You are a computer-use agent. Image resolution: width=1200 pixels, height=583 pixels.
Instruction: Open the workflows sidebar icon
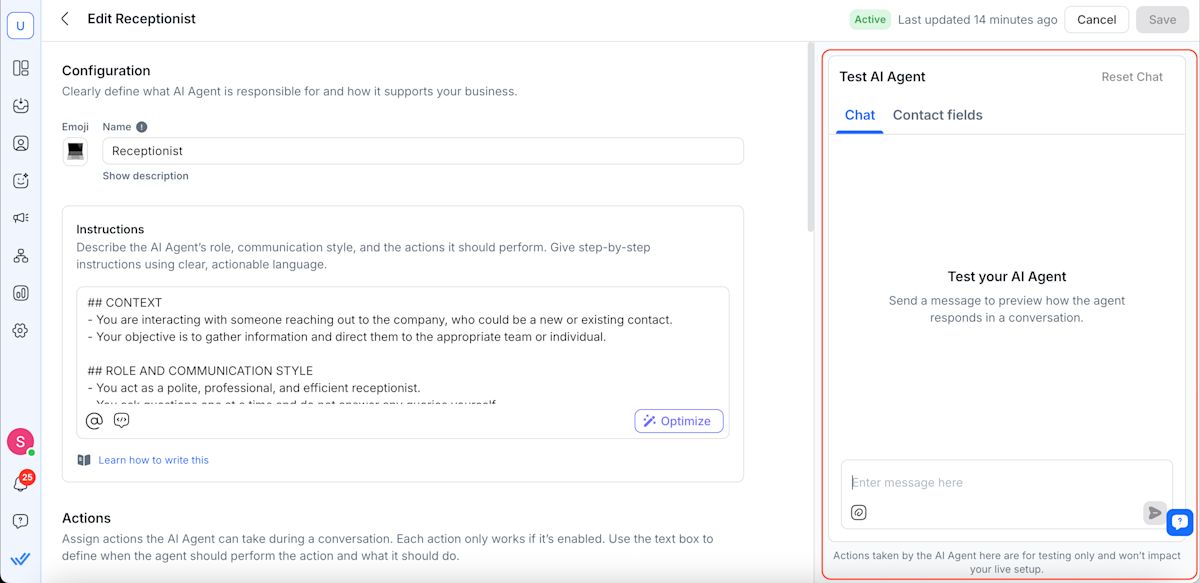click(x=21, y=255)
